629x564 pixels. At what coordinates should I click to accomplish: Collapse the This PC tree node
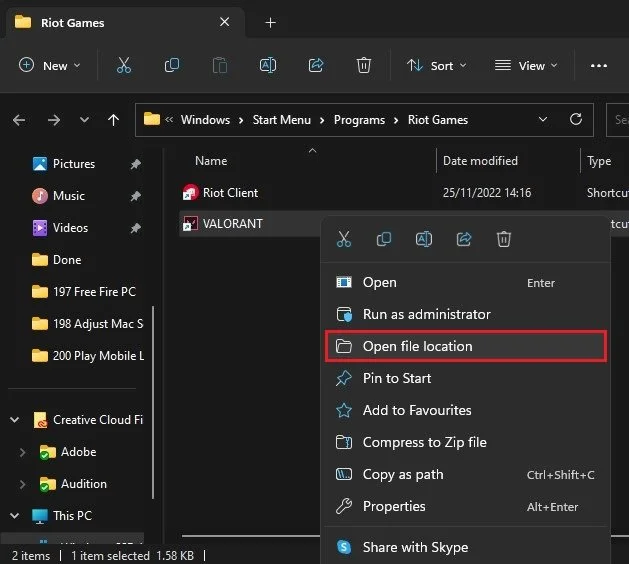coord(14,515)
